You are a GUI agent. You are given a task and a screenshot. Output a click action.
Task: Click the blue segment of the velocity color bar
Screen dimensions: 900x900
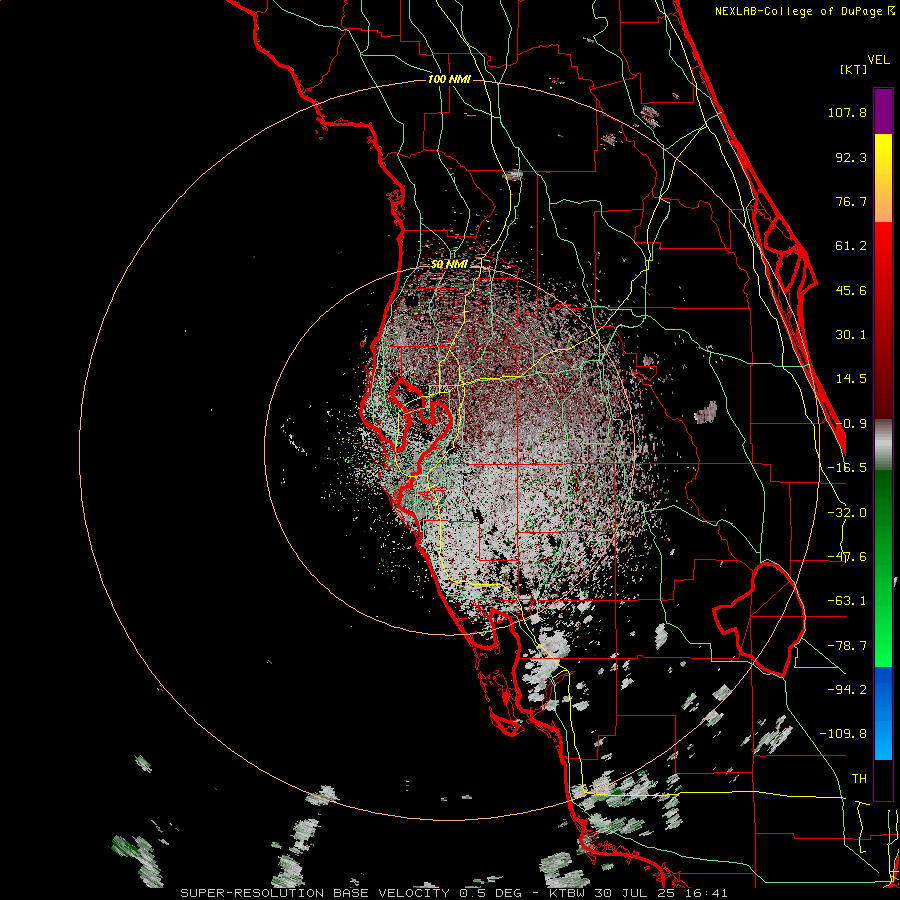(x=883, y=713)
